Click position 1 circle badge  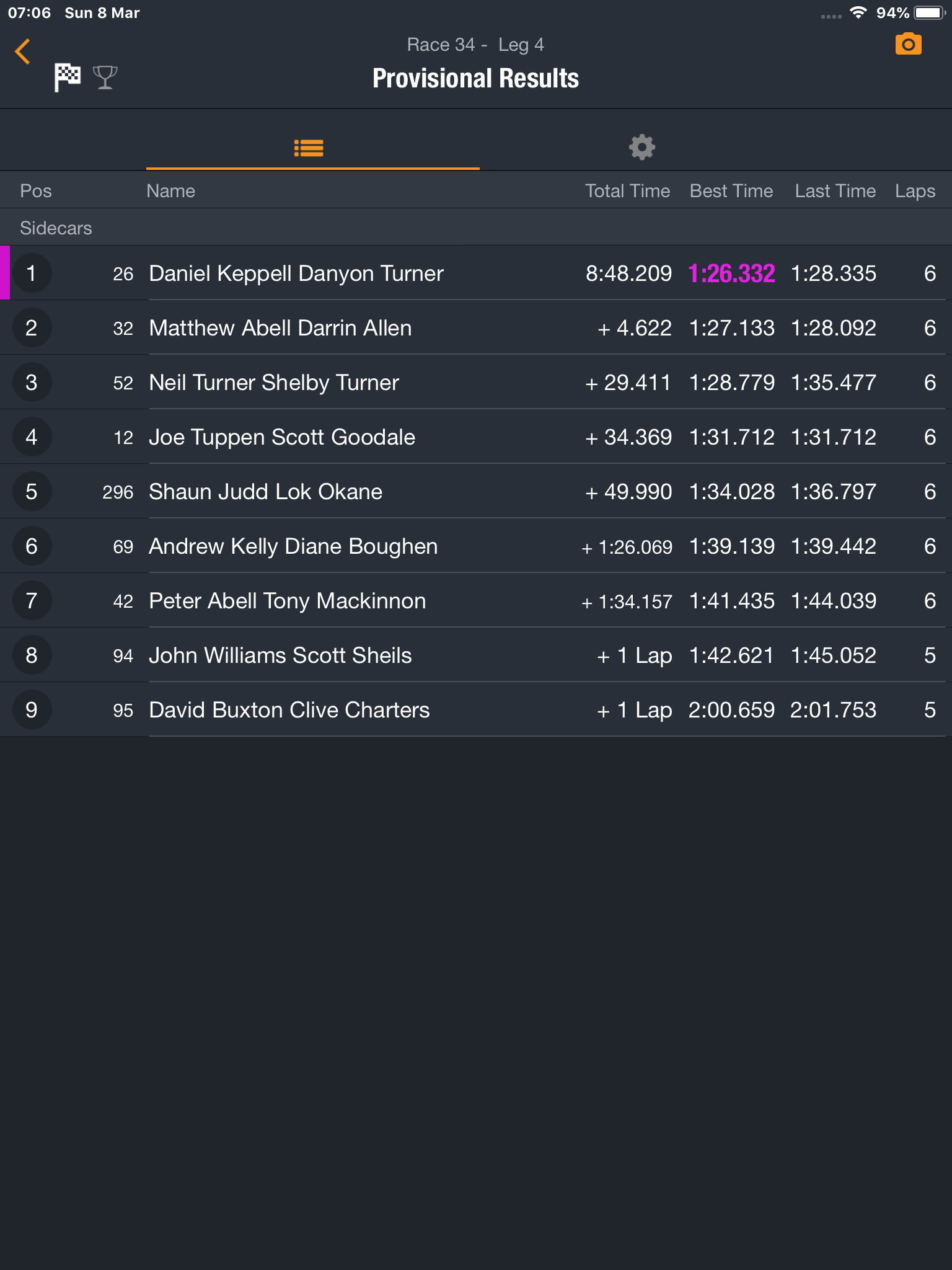pos(32,273)
